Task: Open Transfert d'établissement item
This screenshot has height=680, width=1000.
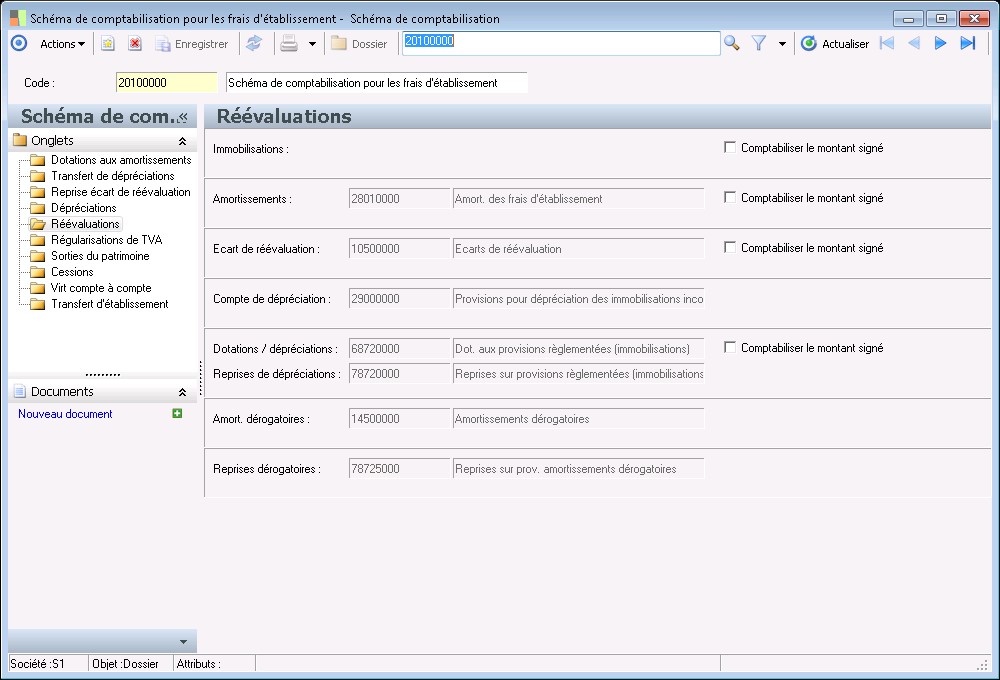Action: pyautogui.click(x=110, y=304)
